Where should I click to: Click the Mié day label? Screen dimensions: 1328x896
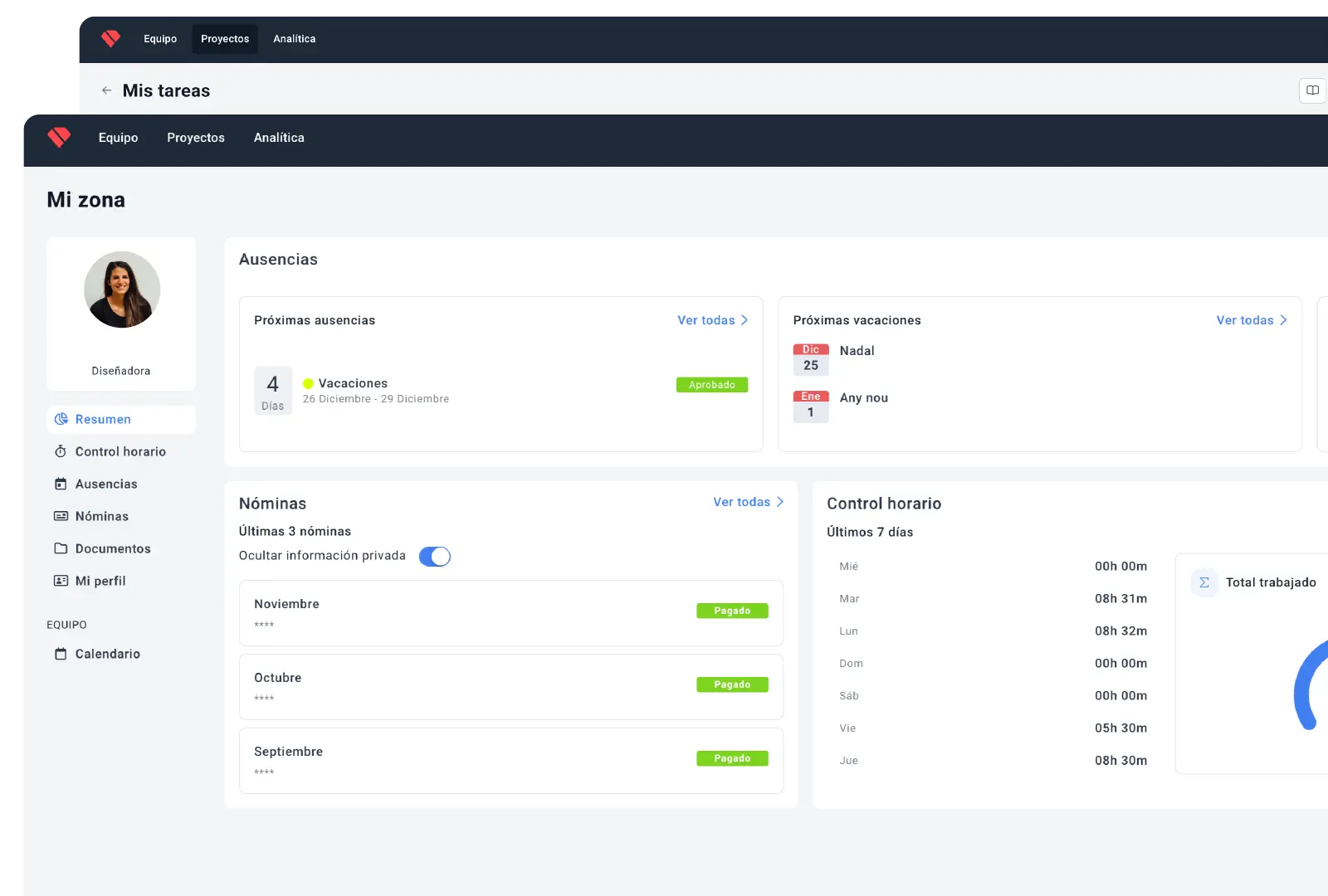click(x=848, y=567)
